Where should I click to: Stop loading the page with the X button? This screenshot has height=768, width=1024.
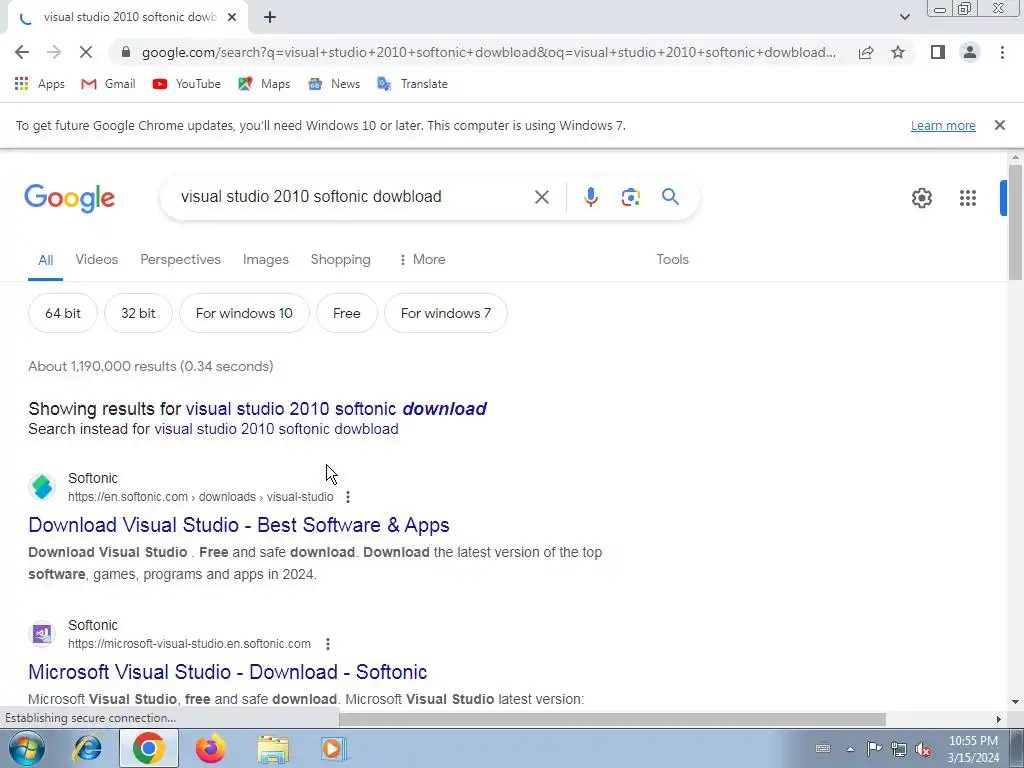coord(86,52)
